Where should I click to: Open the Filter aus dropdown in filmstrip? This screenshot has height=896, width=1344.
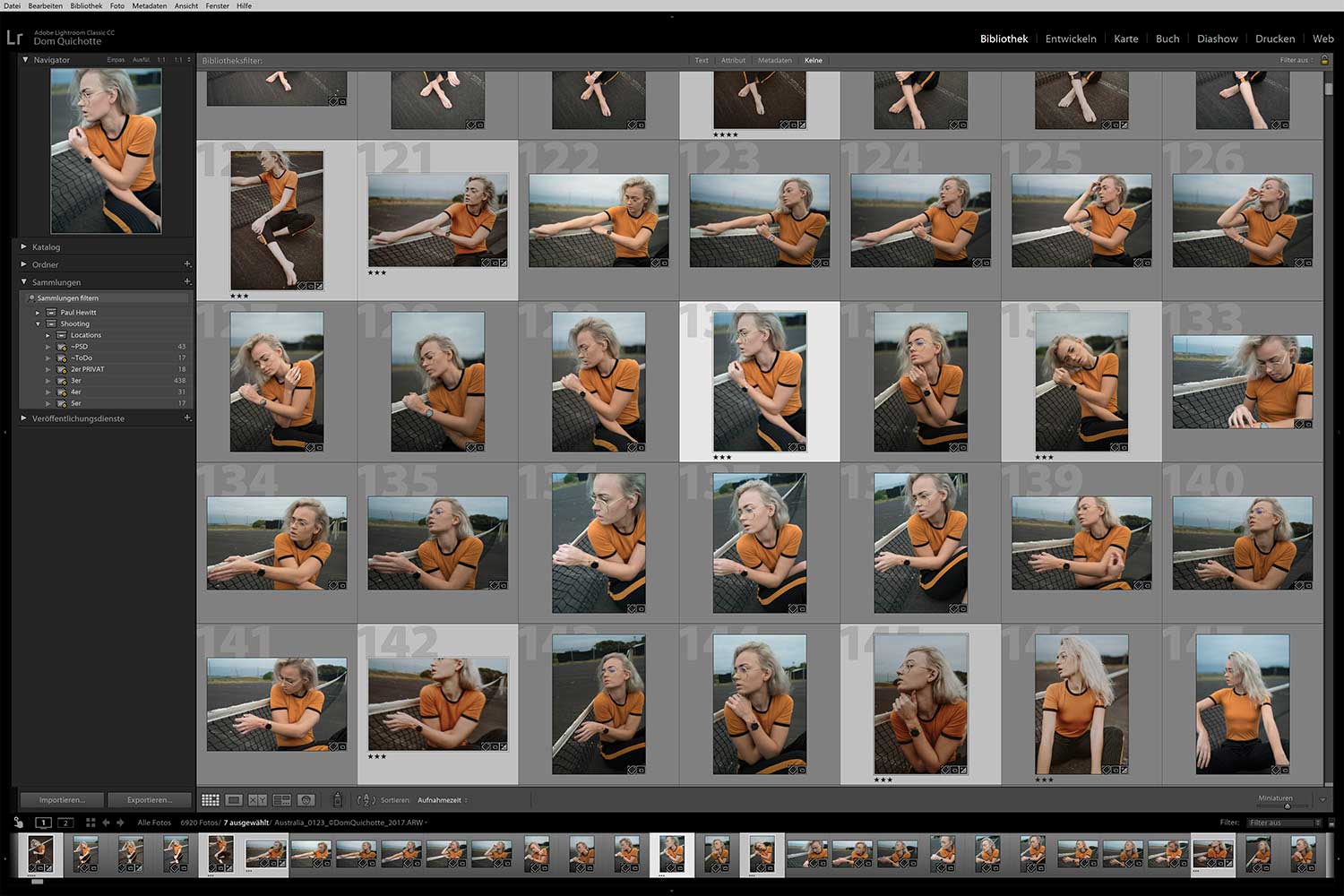[x=1284, y=823]
